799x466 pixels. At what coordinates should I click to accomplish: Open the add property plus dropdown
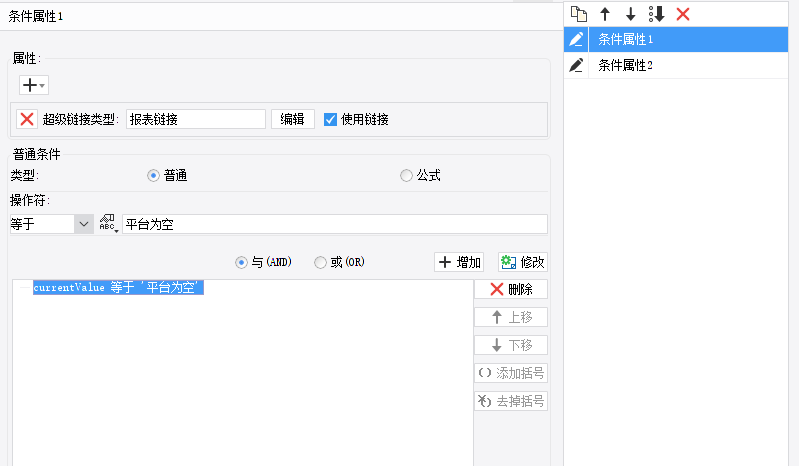point(34,85)
